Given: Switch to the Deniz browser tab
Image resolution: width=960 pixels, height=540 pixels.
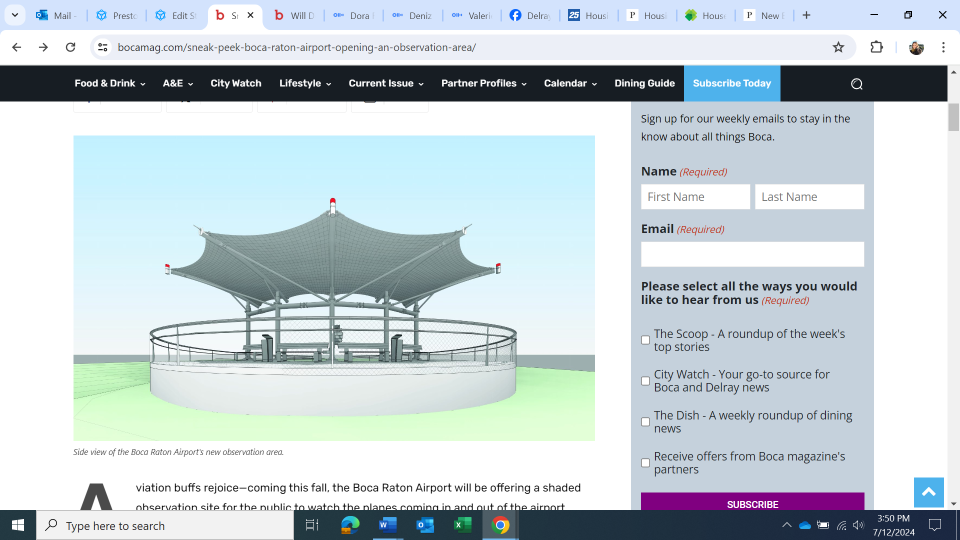Looking at the screenshot, I should point(412,15).
